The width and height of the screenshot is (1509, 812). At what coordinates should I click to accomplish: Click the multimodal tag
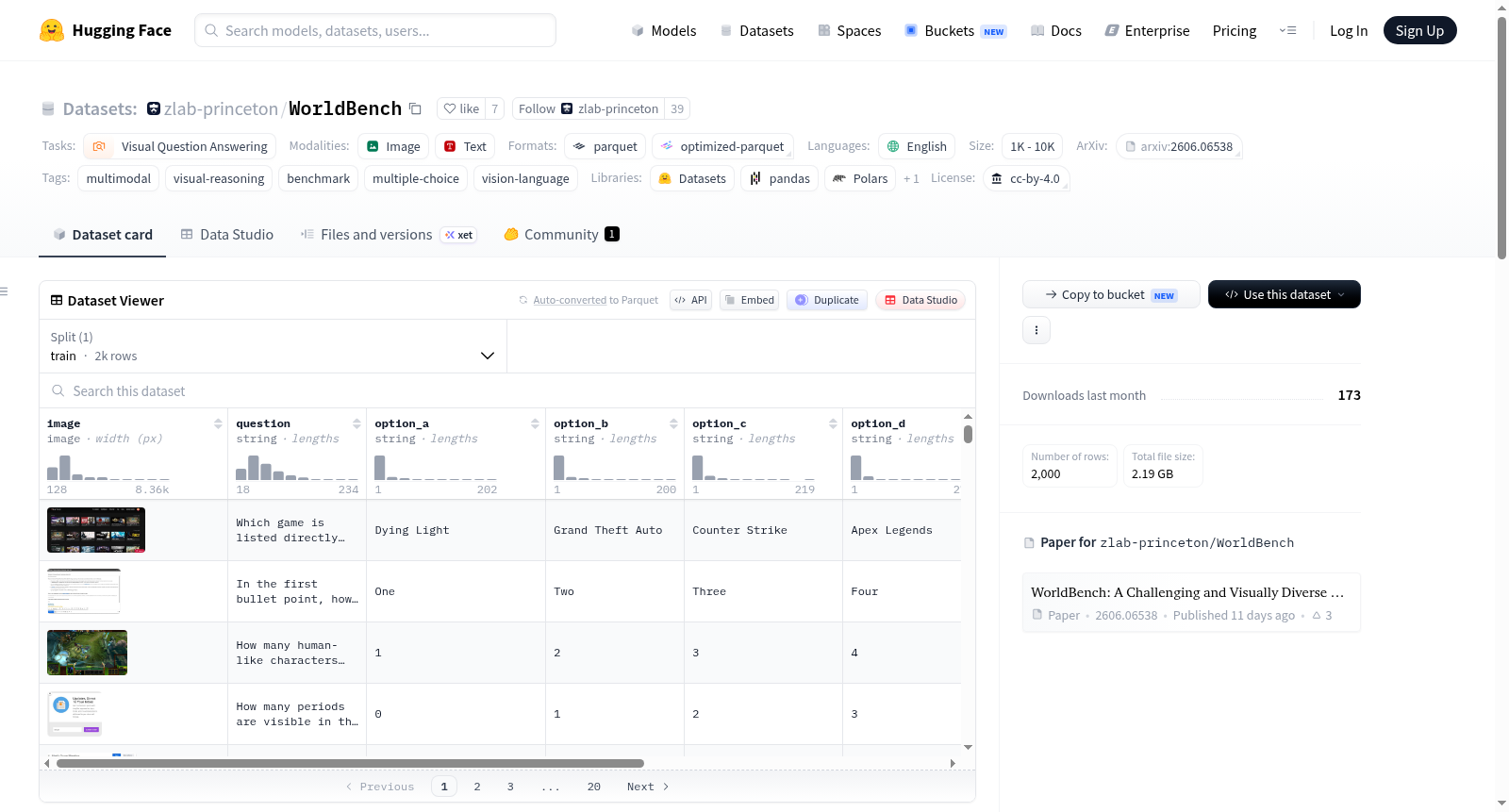pos(119,178)
